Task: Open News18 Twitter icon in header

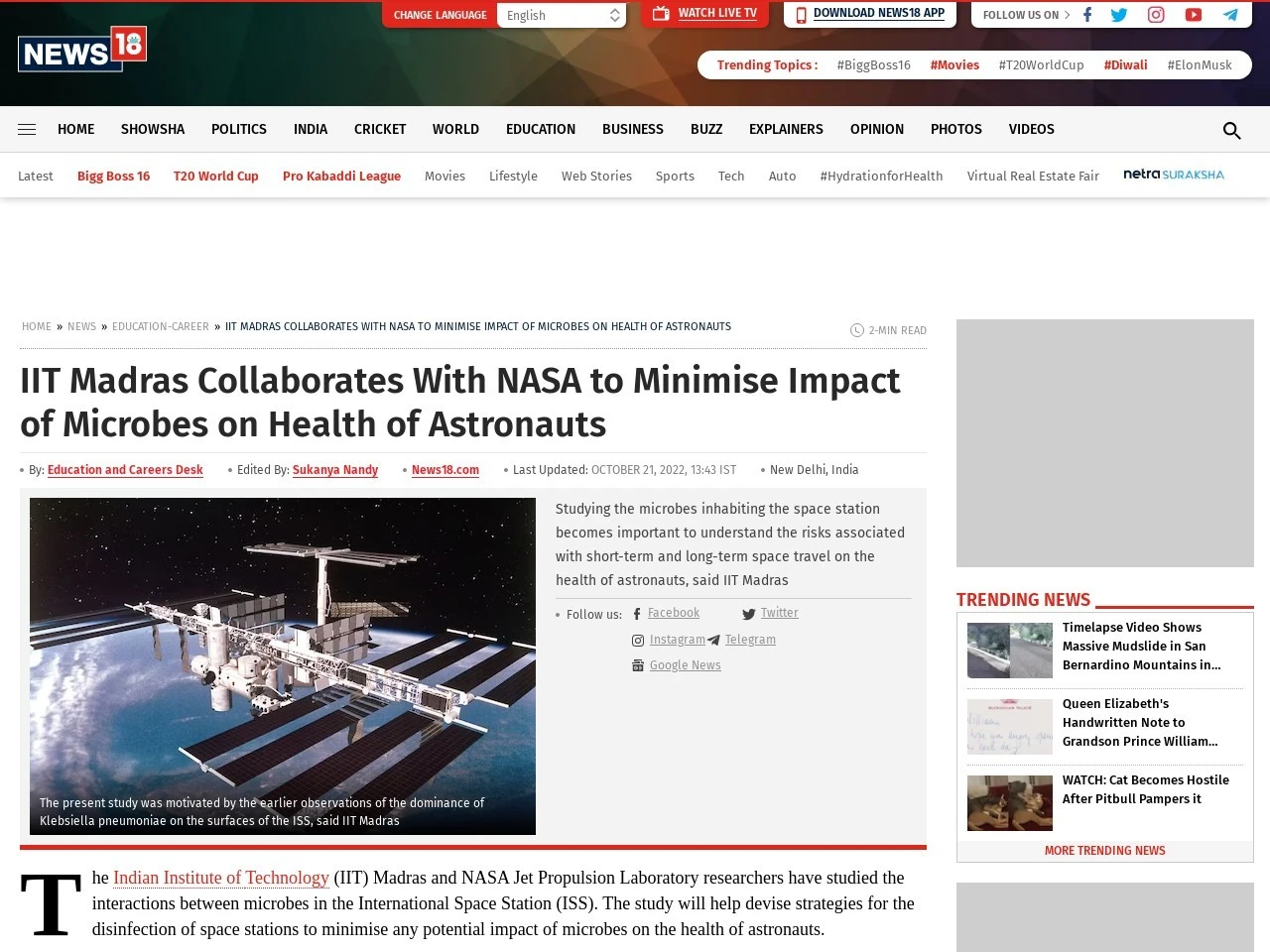Action: coord(1119,15)
